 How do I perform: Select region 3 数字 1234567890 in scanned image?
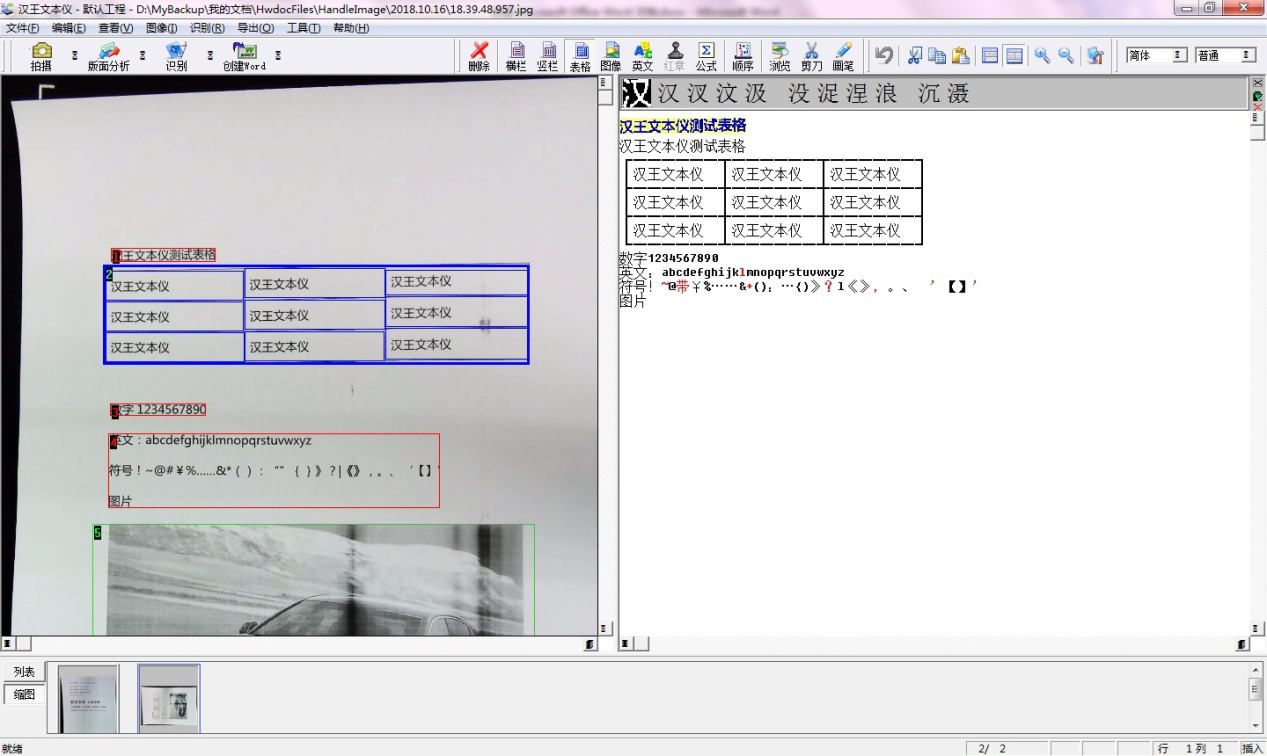[x=158, y=410]
